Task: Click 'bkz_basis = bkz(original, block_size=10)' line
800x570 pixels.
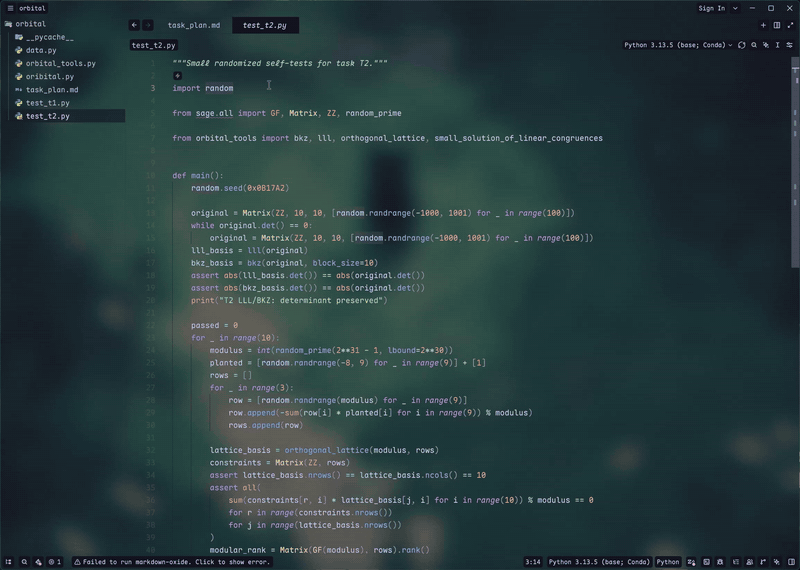Action: click(x=285, y=263)
